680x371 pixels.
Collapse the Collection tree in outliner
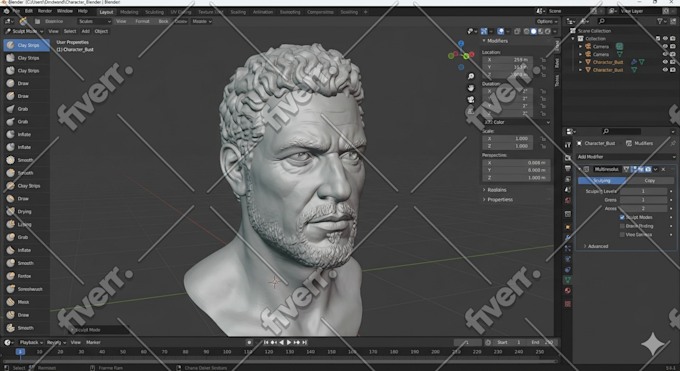click(x=574, y=39)
